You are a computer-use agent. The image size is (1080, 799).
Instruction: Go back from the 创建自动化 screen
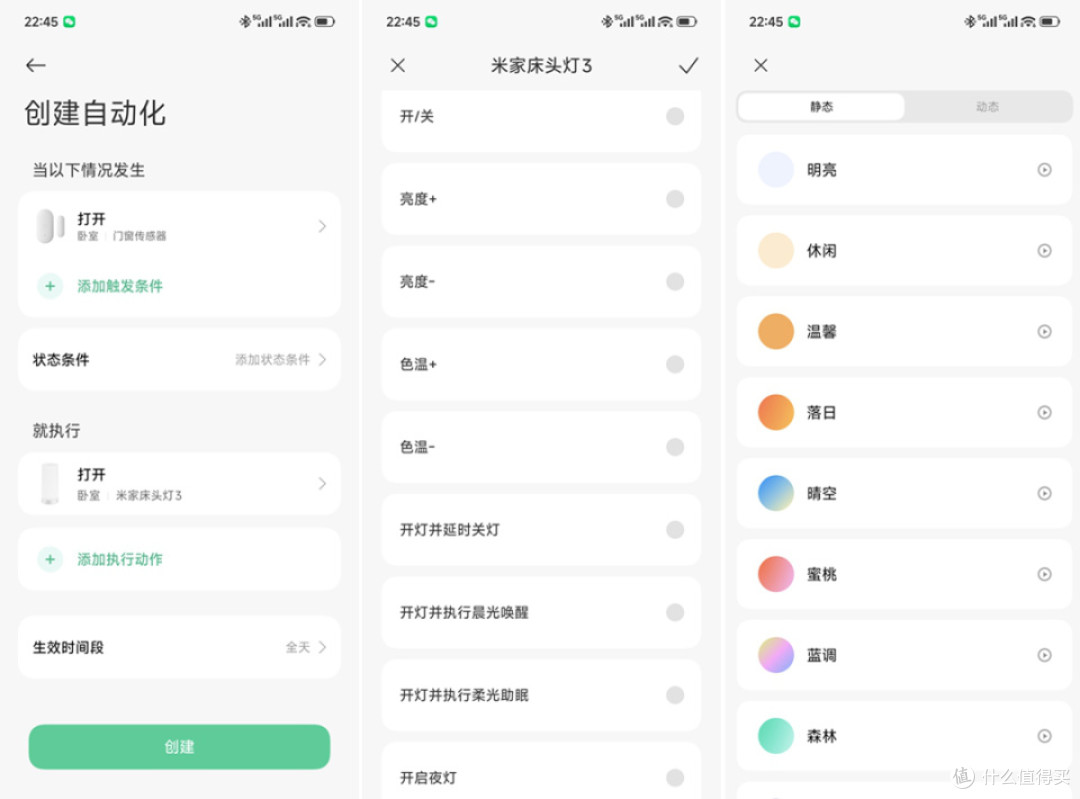point(36,65)
